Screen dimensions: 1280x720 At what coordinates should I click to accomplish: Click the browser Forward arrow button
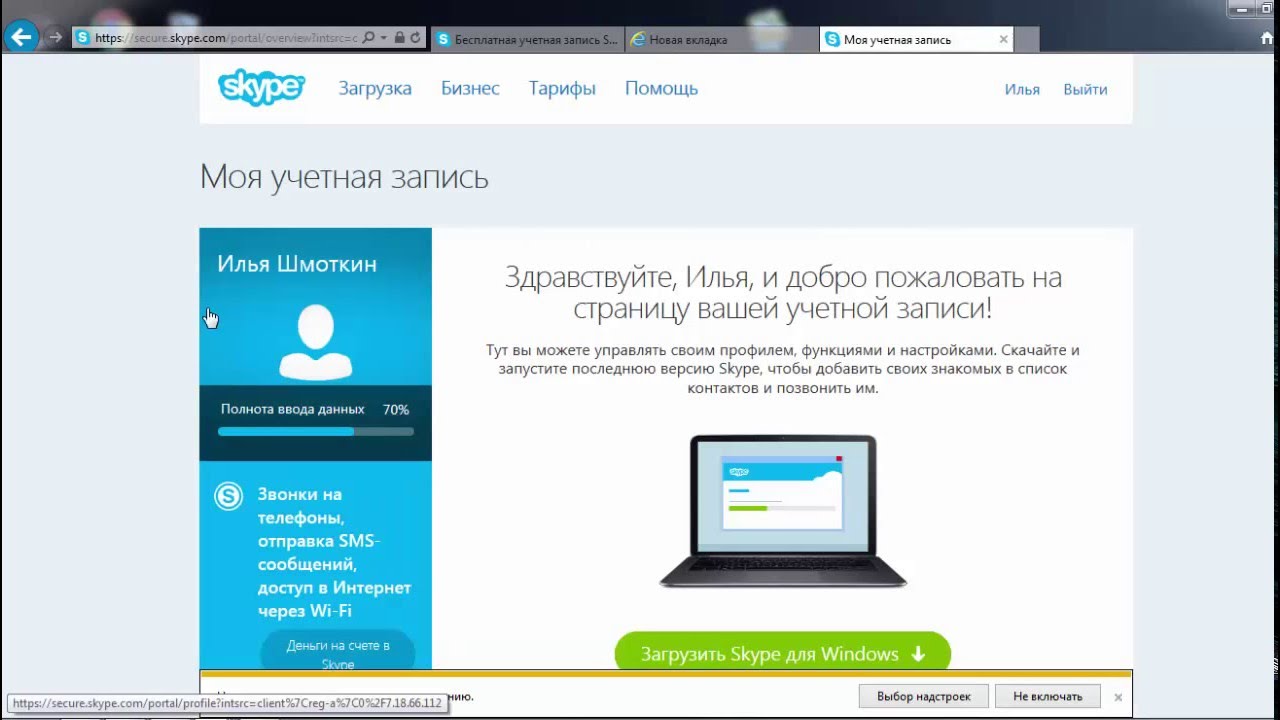coord(55,38)
